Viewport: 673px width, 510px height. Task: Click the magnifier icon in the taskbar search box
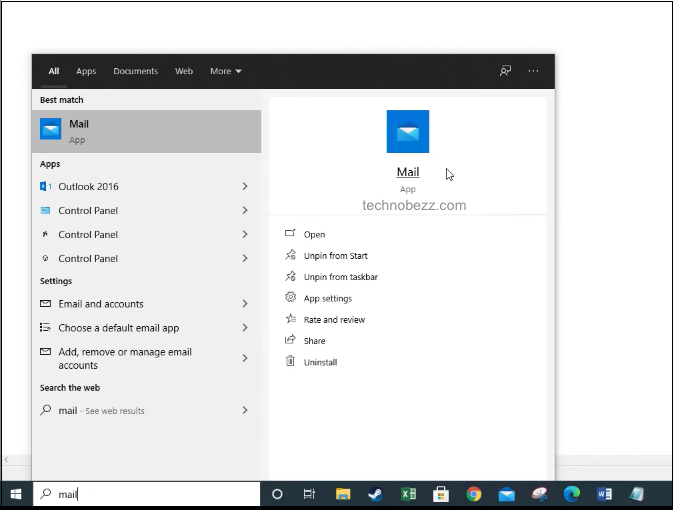(x=45, y=494)
